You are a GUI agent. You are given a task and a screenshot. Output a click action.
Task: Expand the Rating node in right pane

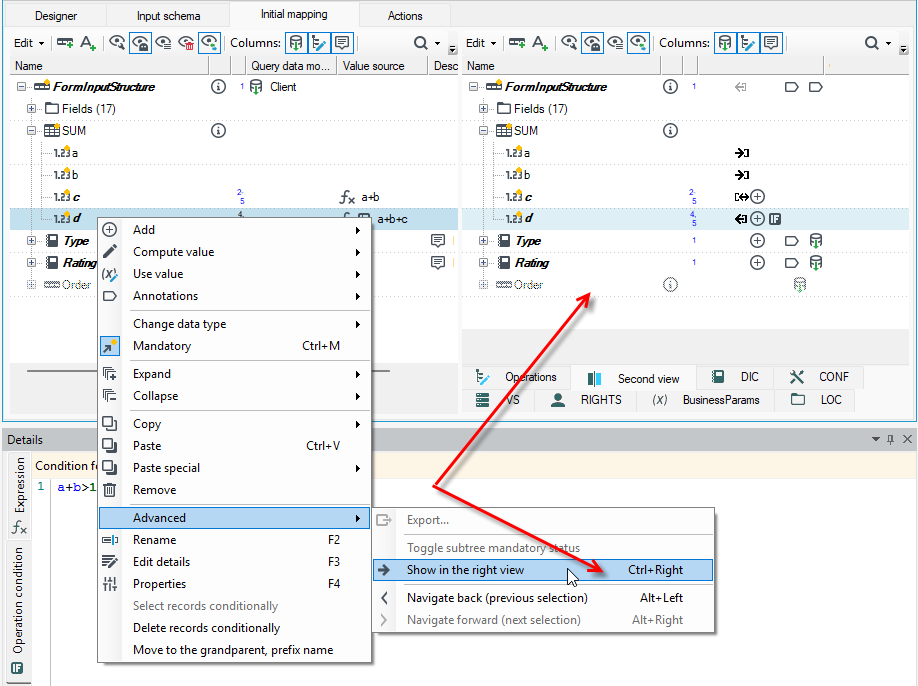(x=484, y=263)
